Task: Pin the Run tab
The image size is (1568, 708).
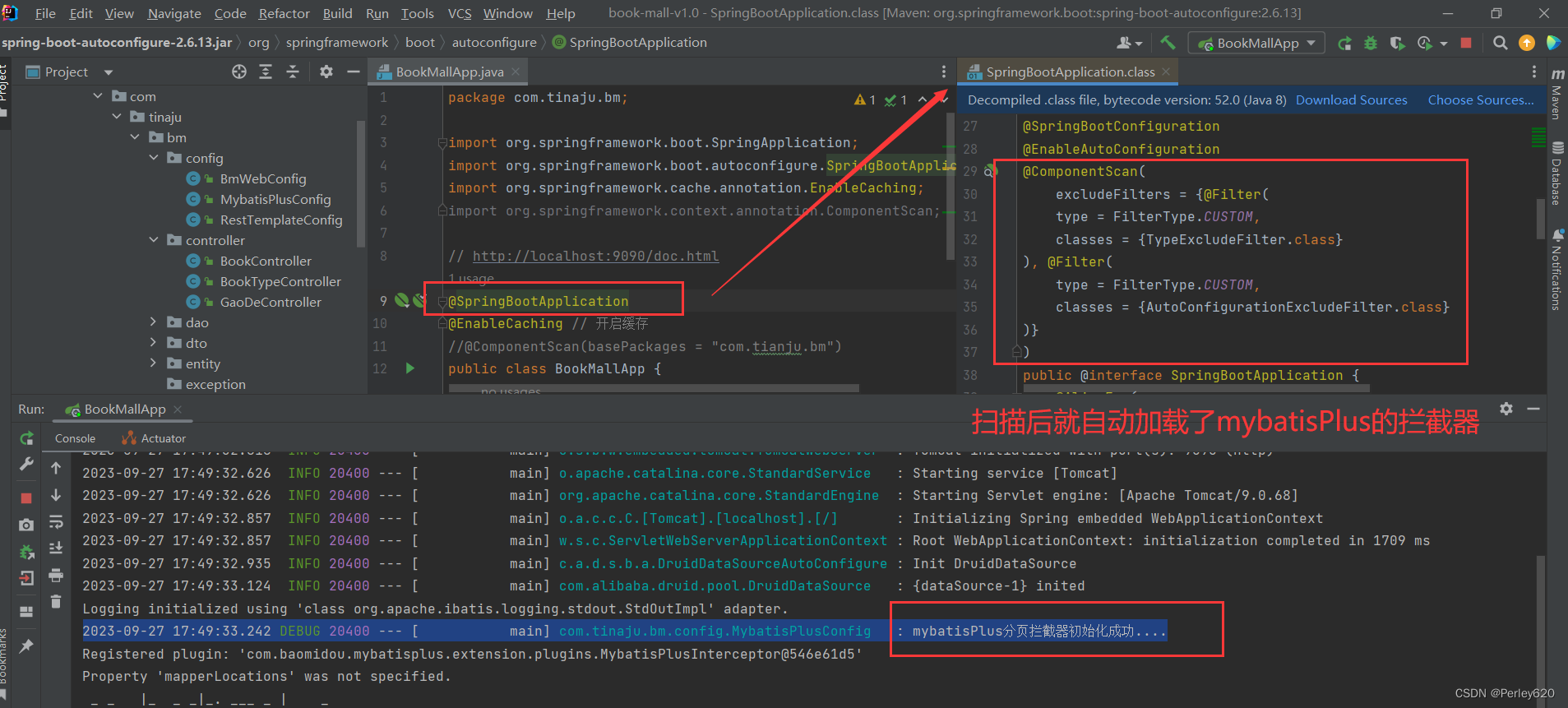Action: click(x=26, y=646)
